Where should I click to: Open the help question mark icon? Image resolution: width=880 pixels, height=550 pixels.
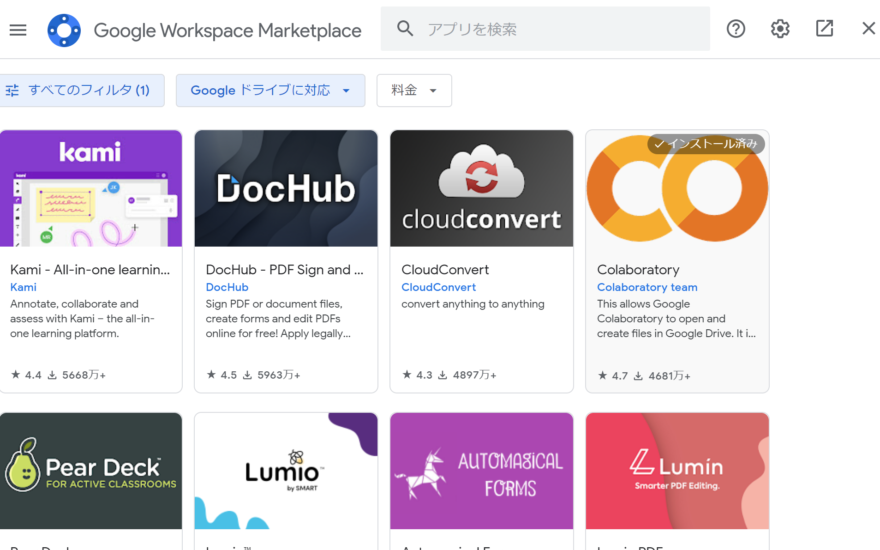pyautogui.click(x=736, y=29)
